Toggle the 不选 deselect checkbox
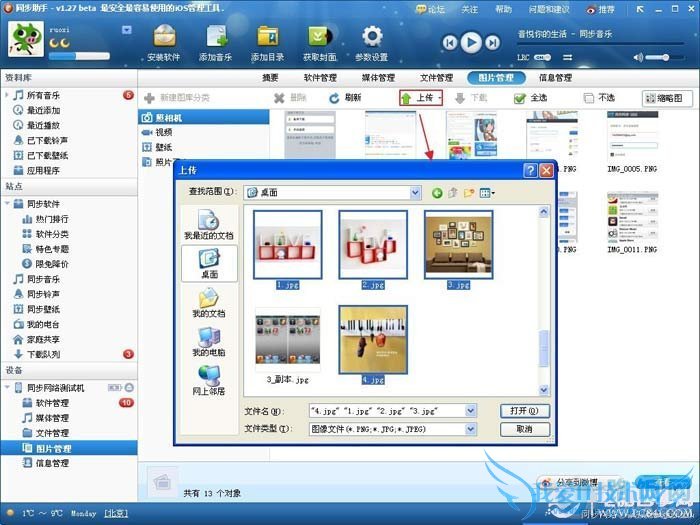The width and height of the screenshot is (700, 525). click(x=589, y=98)
